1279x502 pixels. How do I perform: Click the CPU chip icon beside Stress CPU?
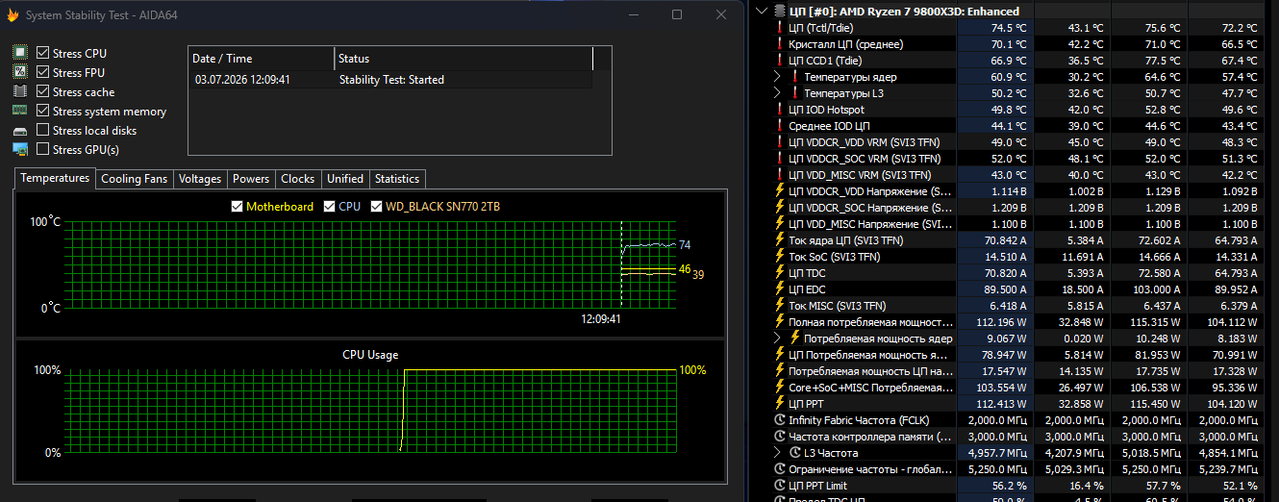tap(20, 53)
